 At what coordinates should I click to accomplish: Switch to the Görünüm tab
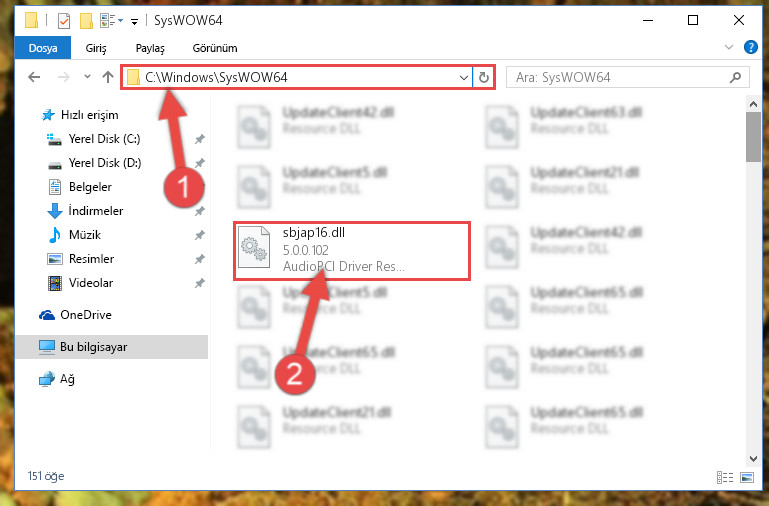215,48
